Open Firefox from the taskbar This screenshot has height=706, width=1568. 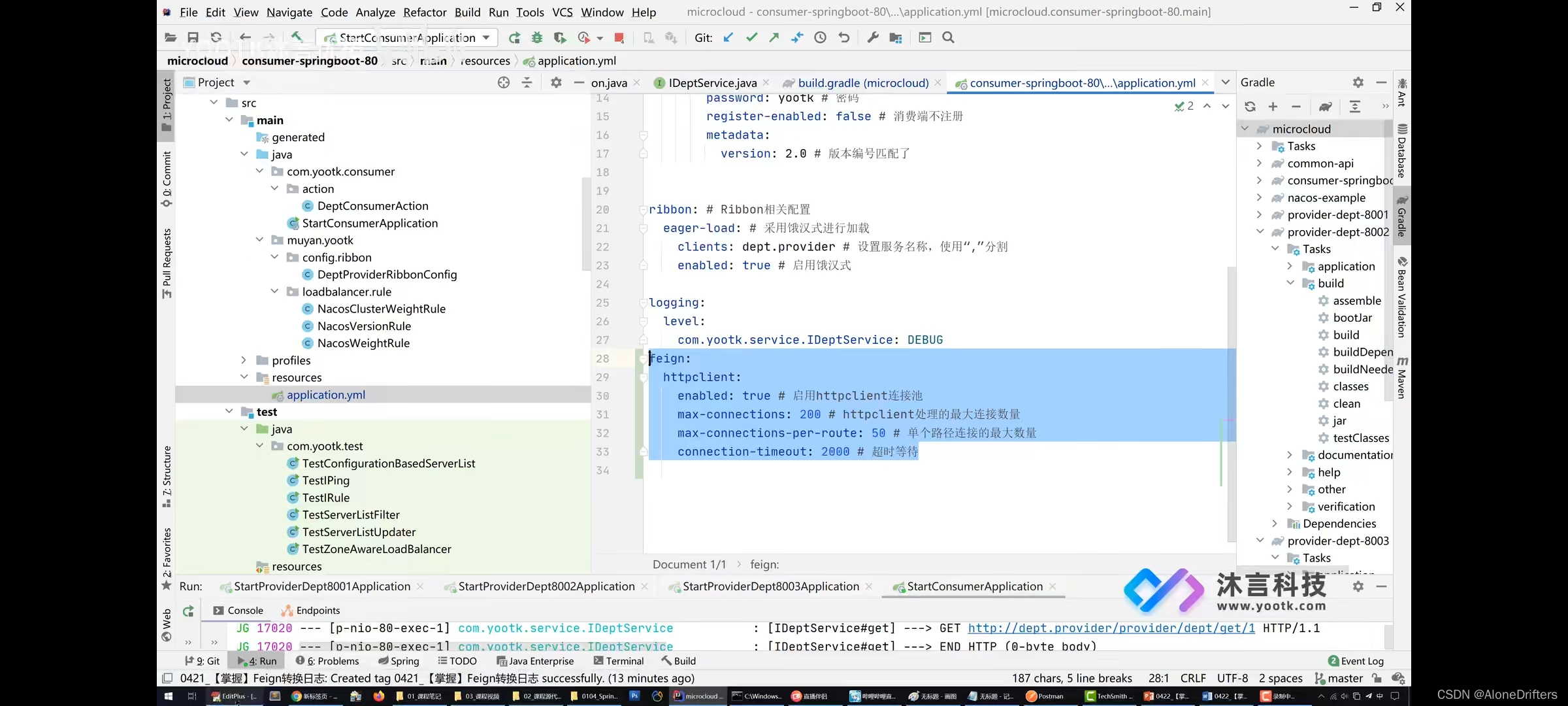pos(379,696)
